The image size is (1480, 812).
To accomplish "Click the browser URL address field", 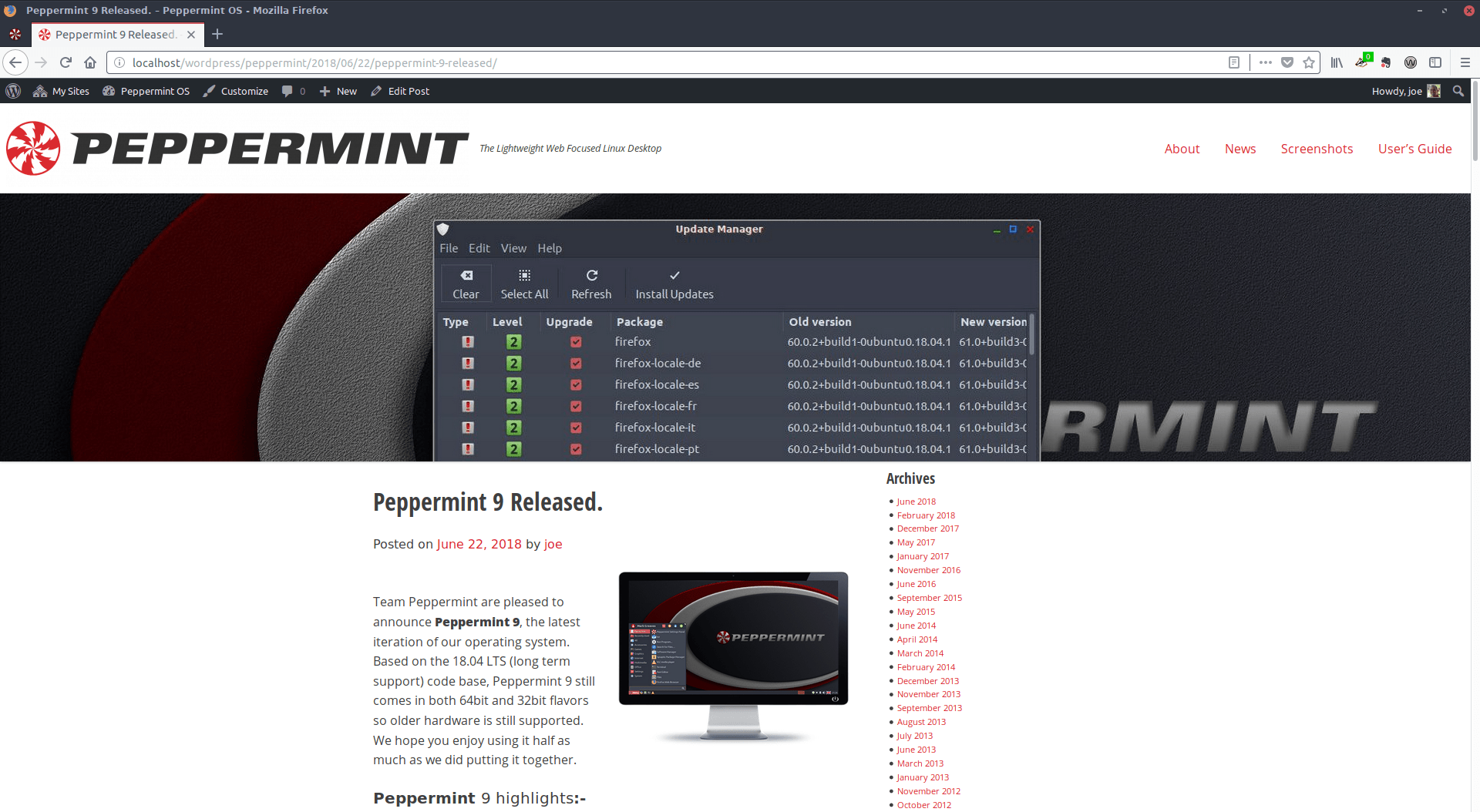I will click(x=663, y=62).
